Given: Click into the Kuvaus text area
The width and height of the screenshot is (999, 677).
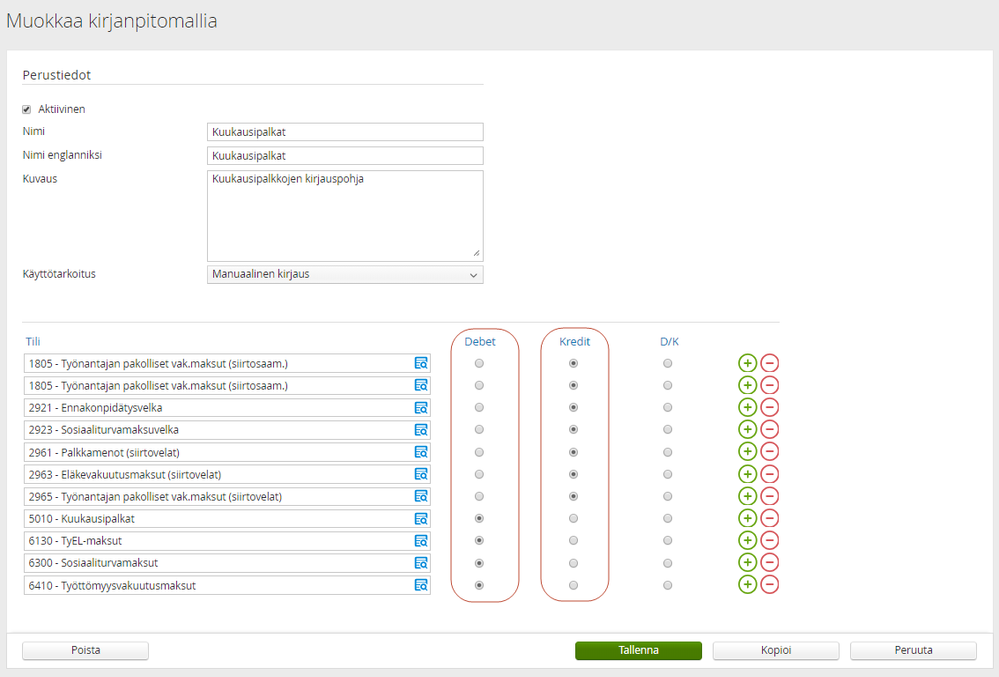Looking at the screenshot, I should [x=345, y=216].
